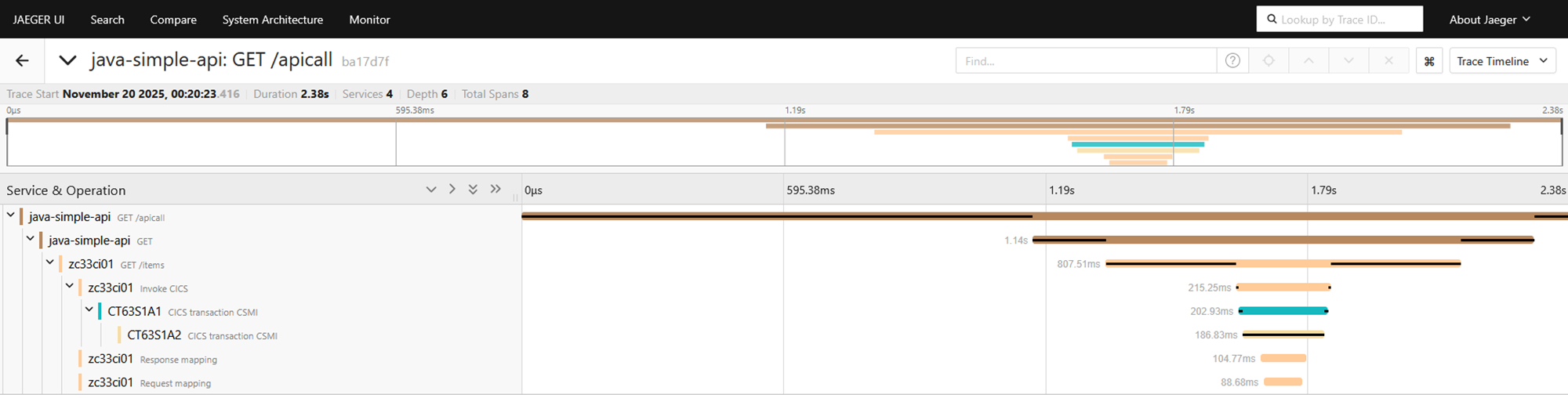Click in the Lookup by Trace ID field

[x=1340, y=20]
